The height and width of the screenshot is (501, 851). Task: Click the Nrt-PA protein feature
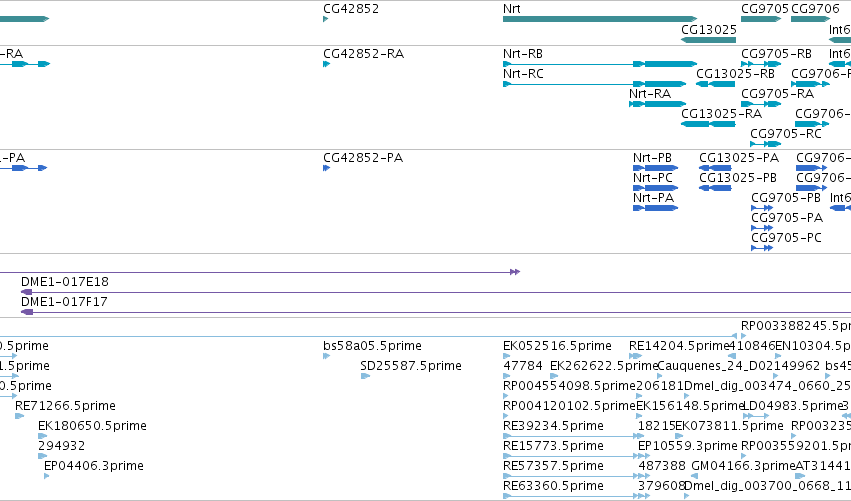point(656,208)
